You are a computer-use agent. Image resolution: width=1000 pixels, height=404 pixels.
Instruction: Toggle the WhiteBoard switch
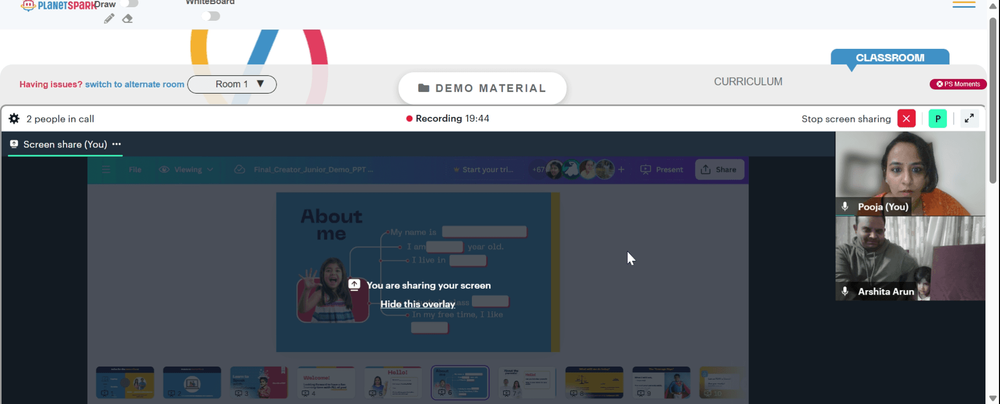211,16
